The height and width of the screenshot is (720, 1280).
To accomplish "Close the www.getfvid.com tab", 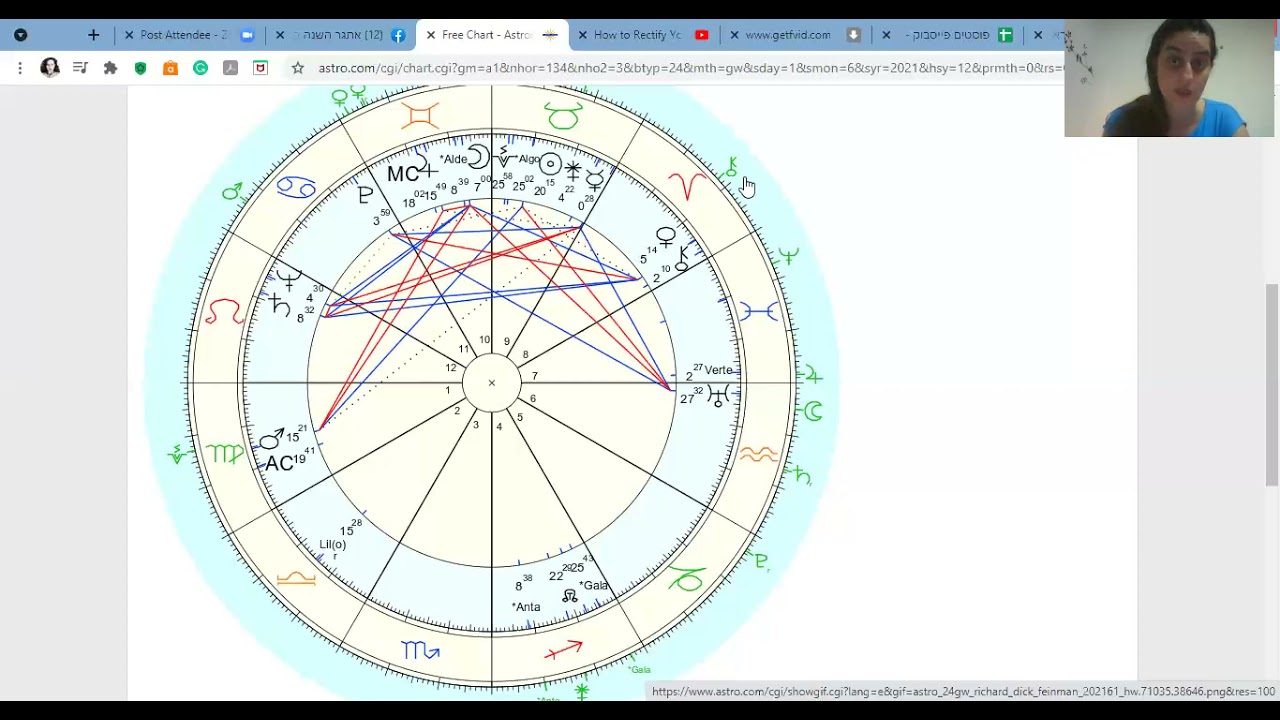I will coord(735,35).
